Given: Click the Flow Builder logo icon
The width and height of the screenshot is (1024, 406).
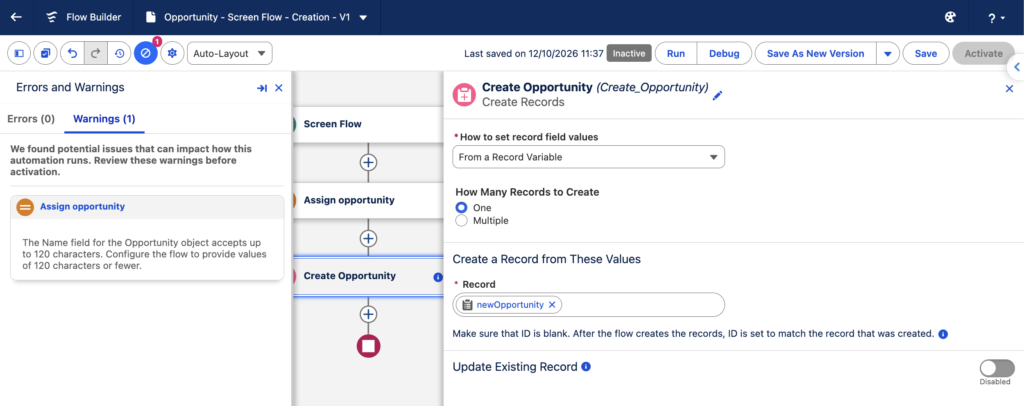Looking at the screenshot, I should [52, 18].
